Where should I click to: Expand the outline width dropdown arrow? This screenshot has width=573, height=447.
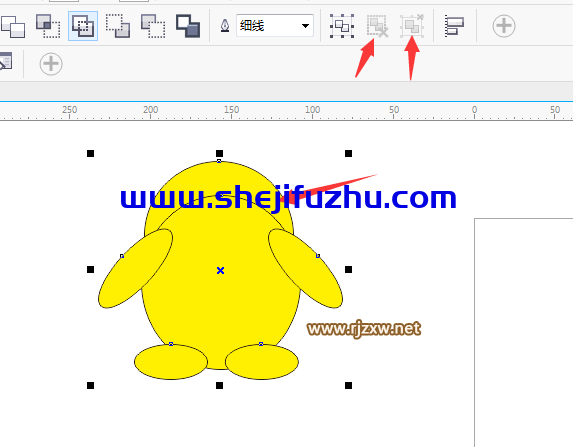tap(305, 26)
